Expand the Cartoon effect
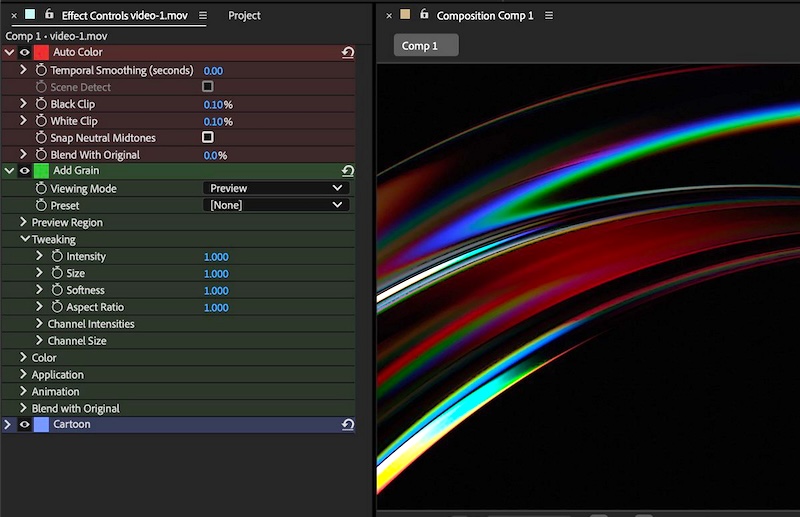Screen dimensions: 800x517 (x=8, y=425)
